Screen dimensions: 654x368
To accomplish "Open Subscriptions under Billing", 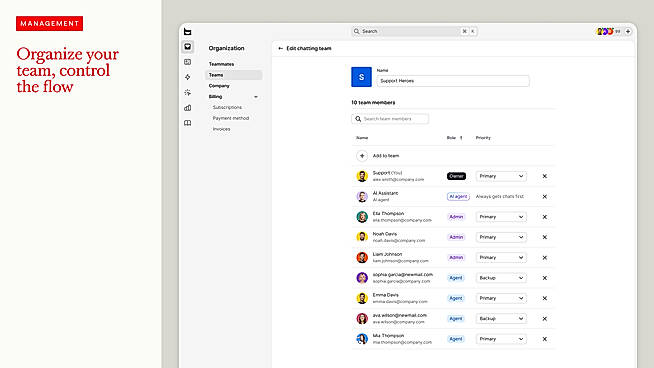I will pyautogui.click(x=227, y=108).
